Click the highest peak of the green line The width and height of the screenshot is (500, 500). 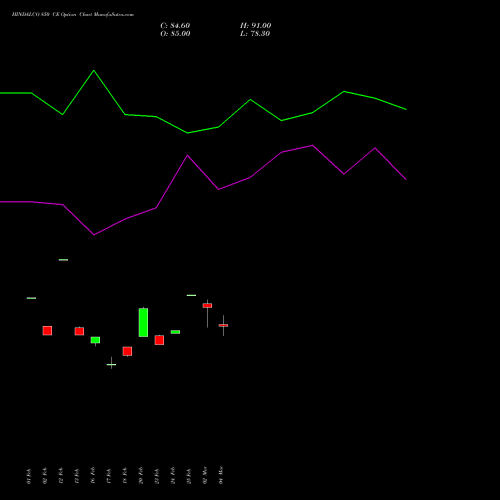pos(94,71)
